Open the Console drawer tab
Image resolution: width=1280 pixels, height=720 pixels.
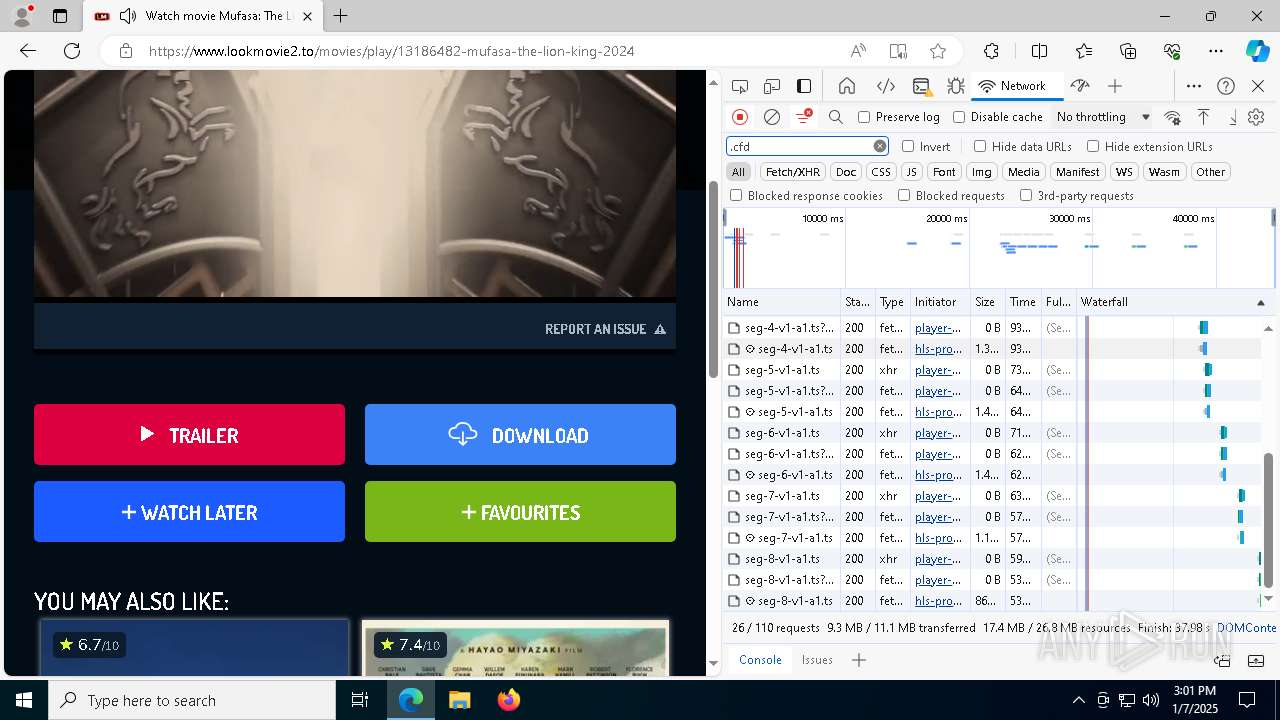(x=760, y=660)
